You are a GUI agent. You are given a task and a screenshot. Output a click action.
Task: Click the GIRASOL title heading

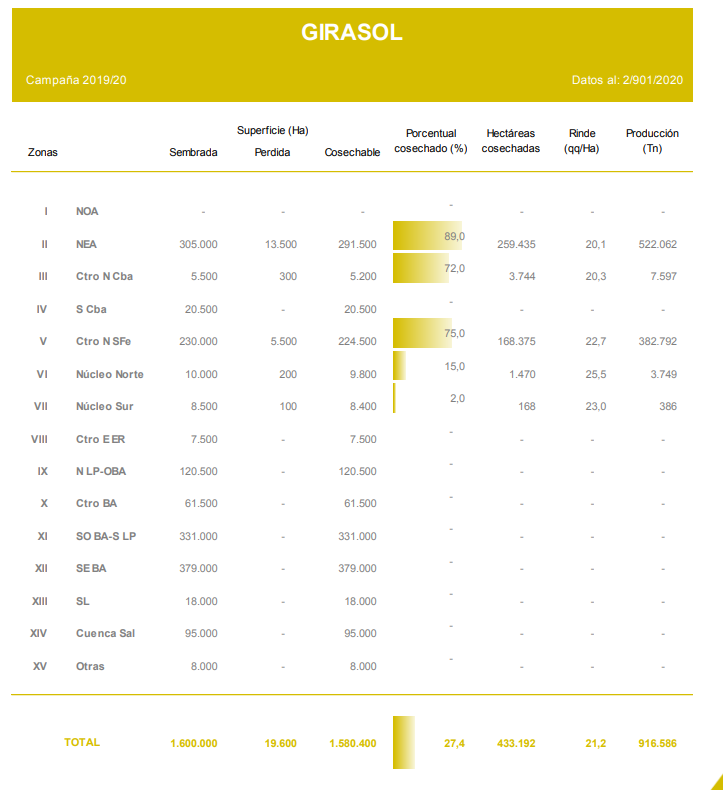point(352,33)
